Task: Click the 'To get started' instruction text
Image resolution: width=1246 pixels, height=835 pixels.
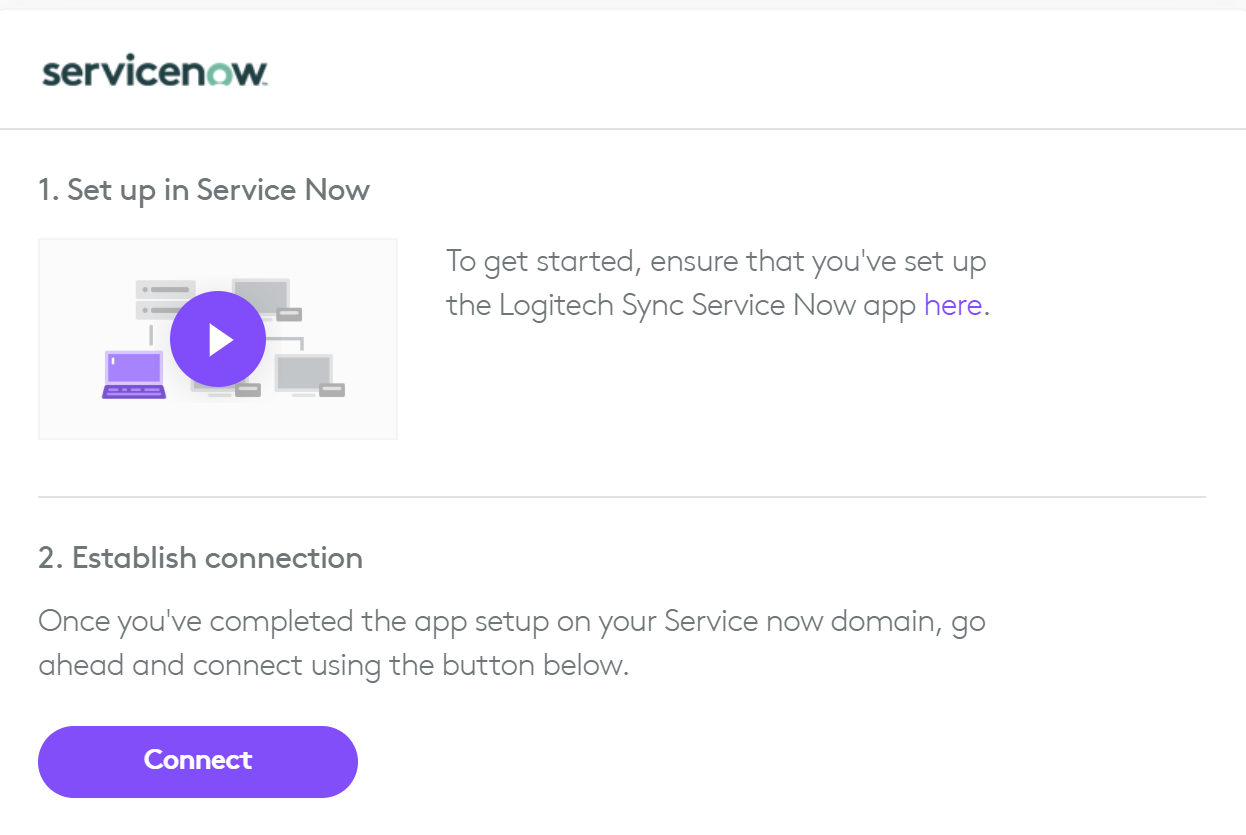Action: tap(716, 262)
